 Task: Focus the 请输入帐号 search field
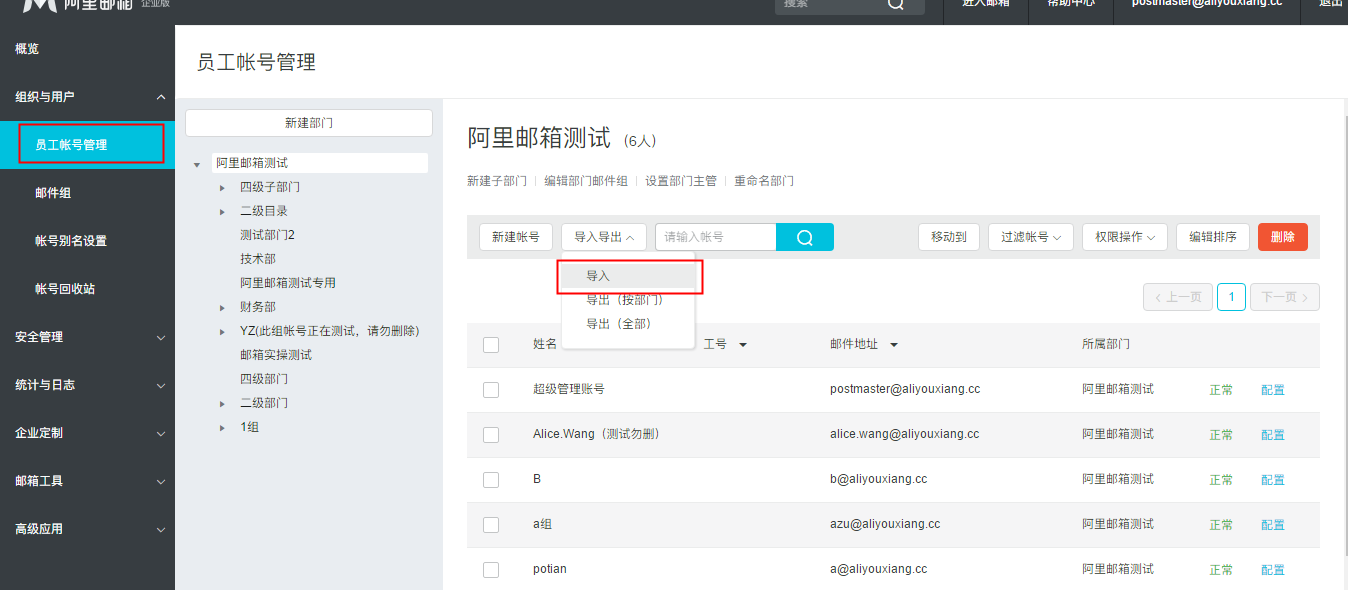716,237
